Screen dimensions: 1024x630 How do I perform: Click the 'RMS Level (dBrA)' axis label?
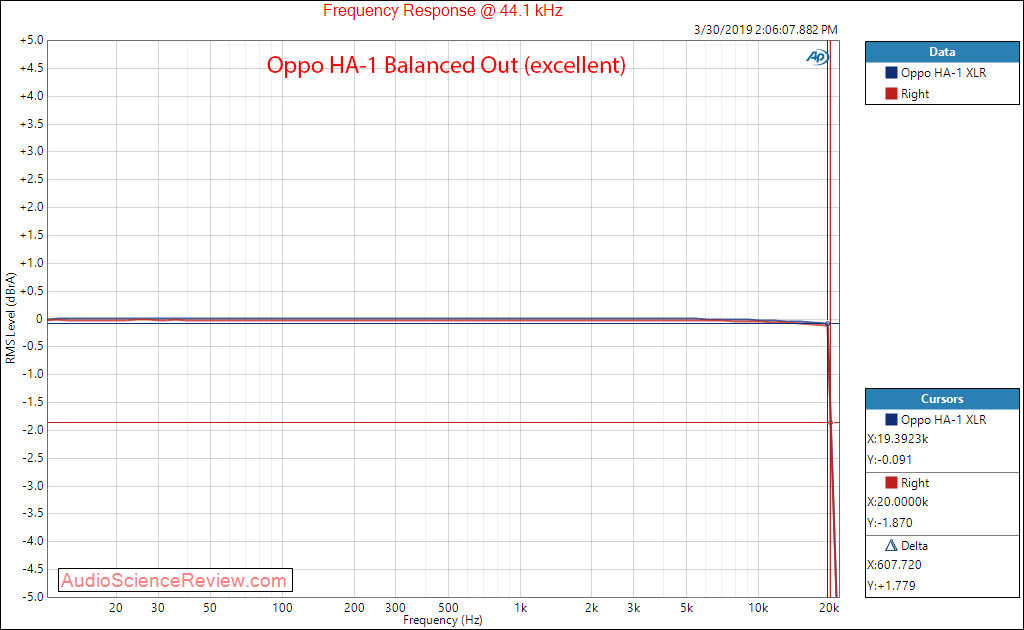[10, 318]
